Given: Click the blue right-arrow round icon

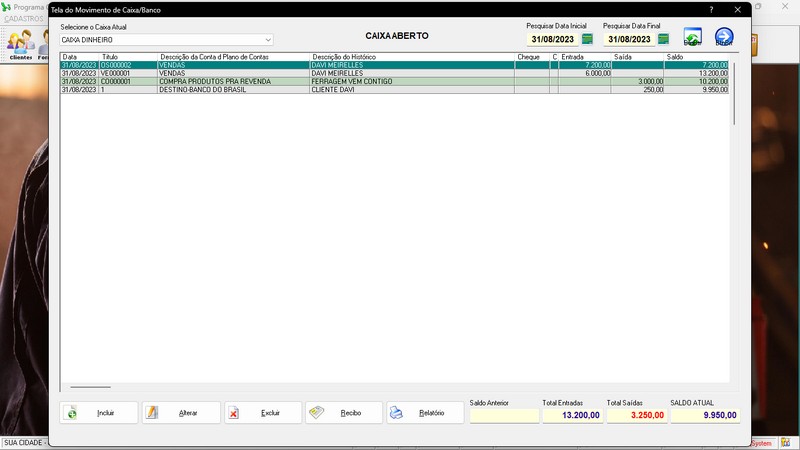Looking at the screenshot, I should click(x=724, y=37).
